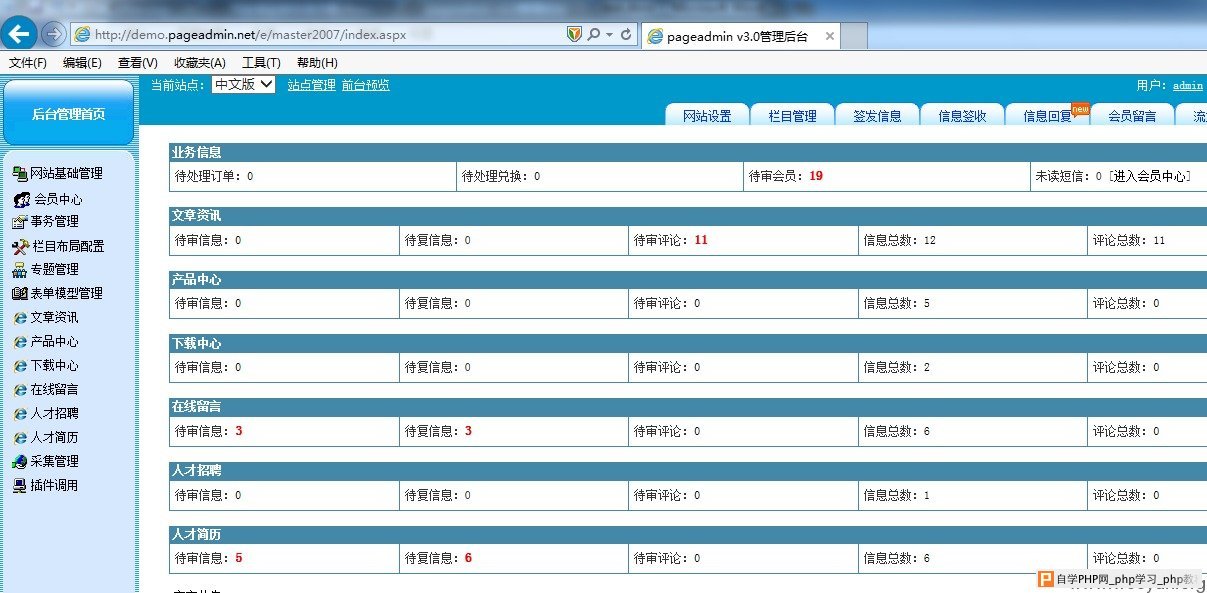Click the 会员中心 sidebar icon
1207x593 pixels.
pyautogui.click(x=22, y=199)
